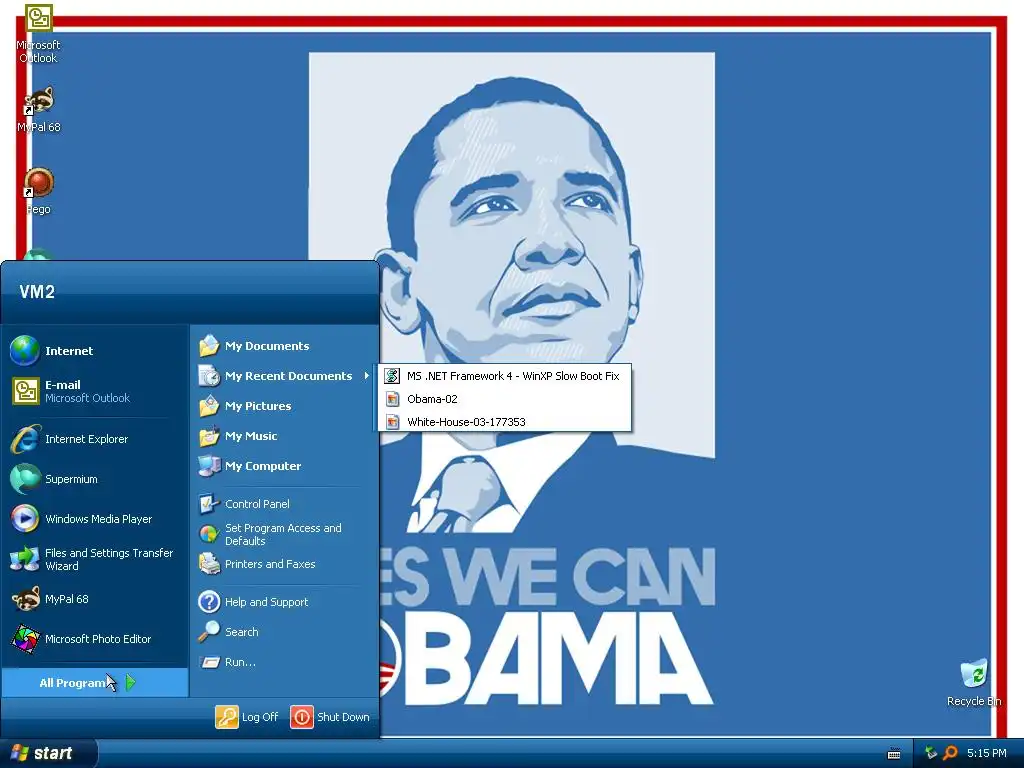The width and height of the screenshot is (1024, 768).
Task: Open E-mail Microsoft Outlook in Start menu
Action: click(x=95, y=391)
